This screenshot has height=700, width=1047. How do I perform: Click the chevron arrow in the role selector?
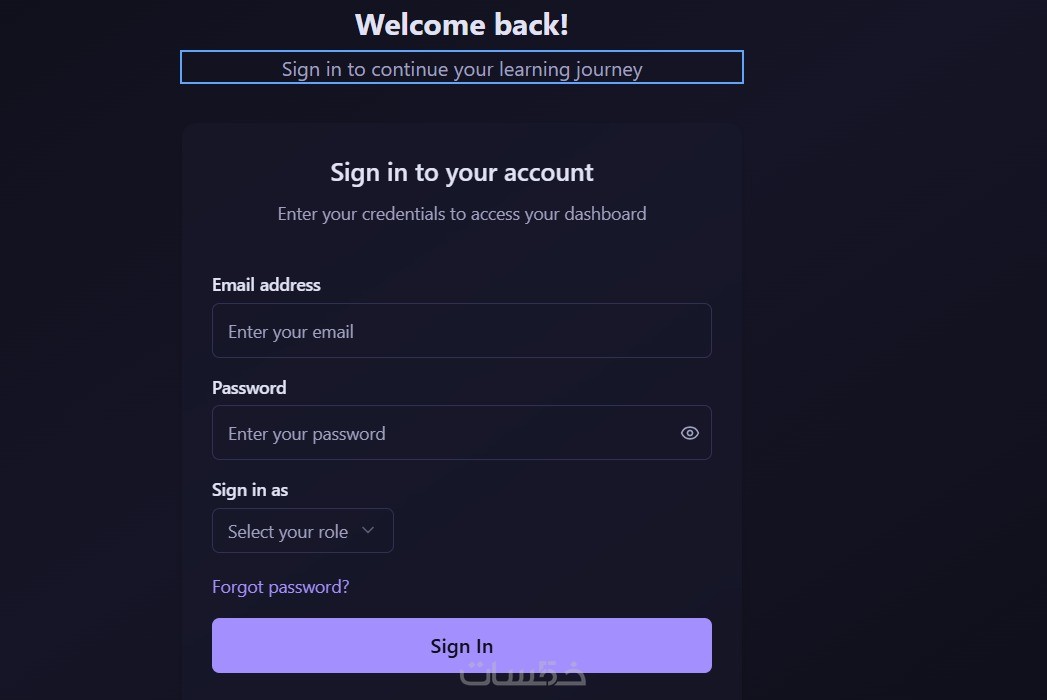pos(368,530)
